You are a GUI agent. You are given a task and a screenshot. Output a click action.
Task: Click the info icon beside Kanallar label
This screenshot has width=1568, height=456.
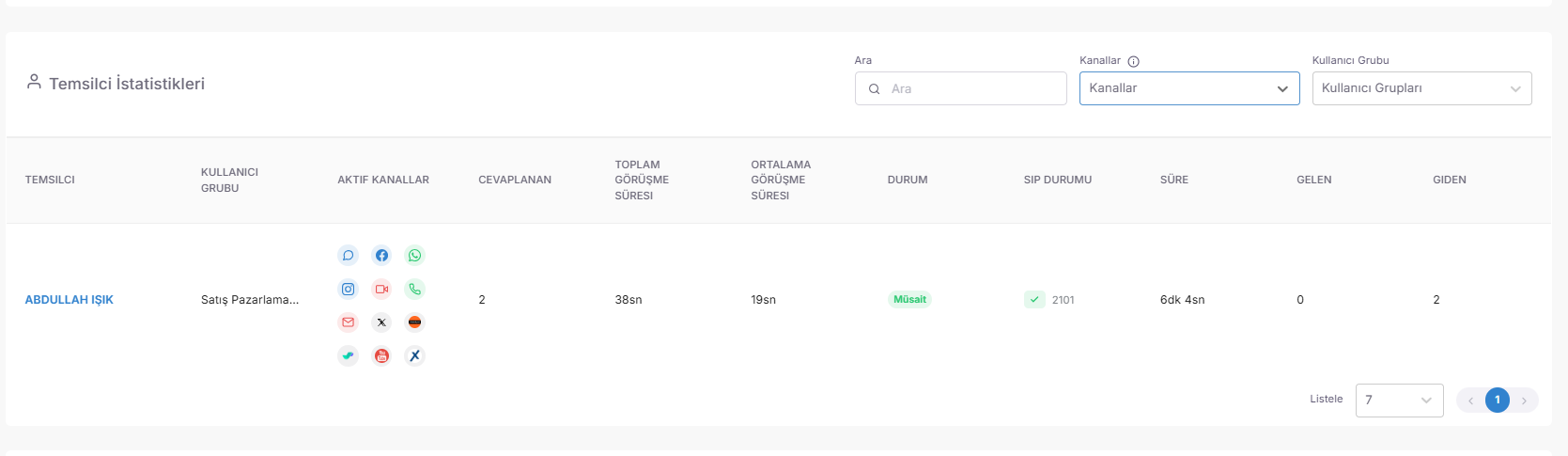tap(1133, 61)
